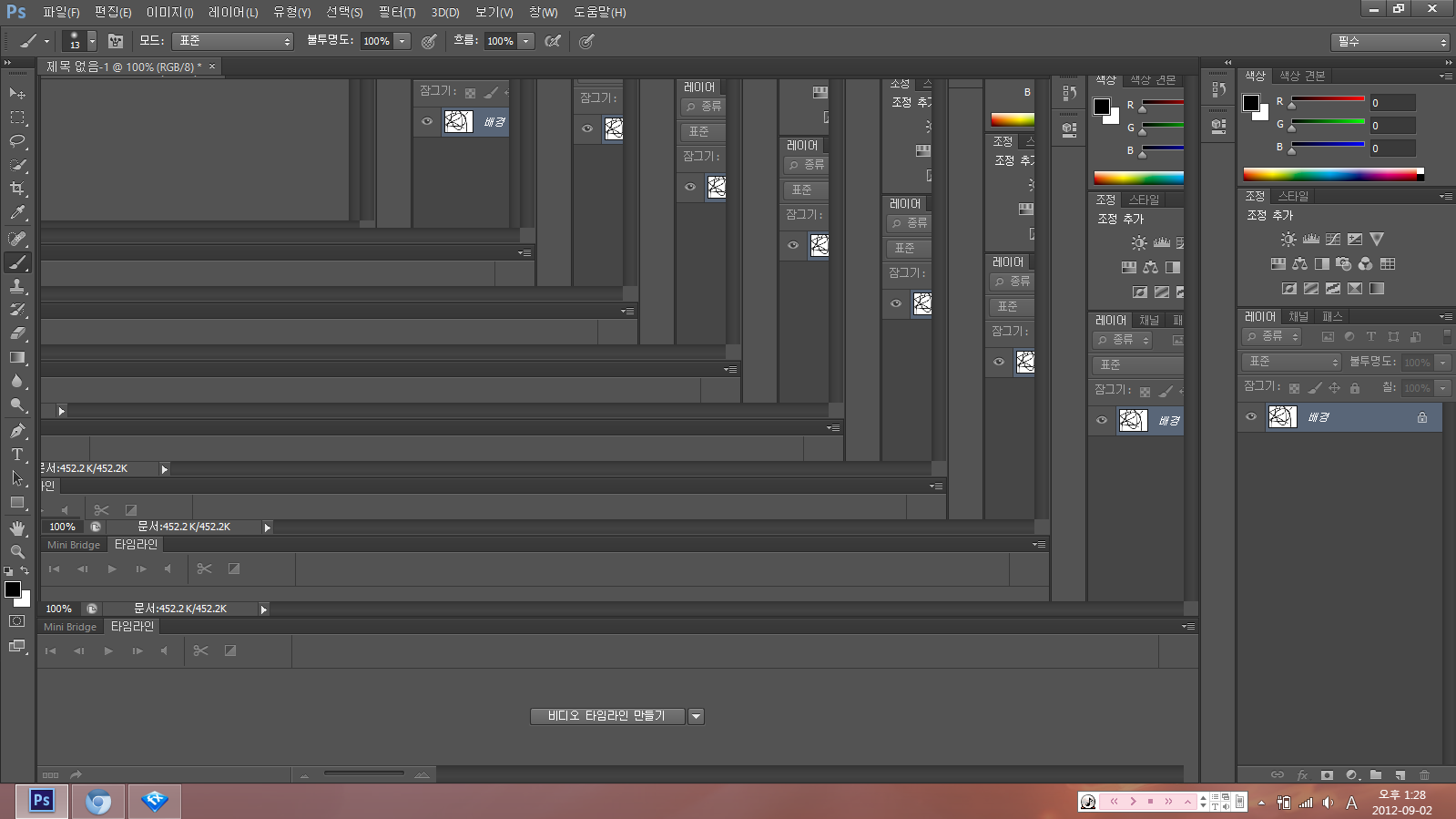Change the screen mode from the toolbar
Viewport: 1456px width, 819px height.
pyautogui.click(x=17, y=646)
